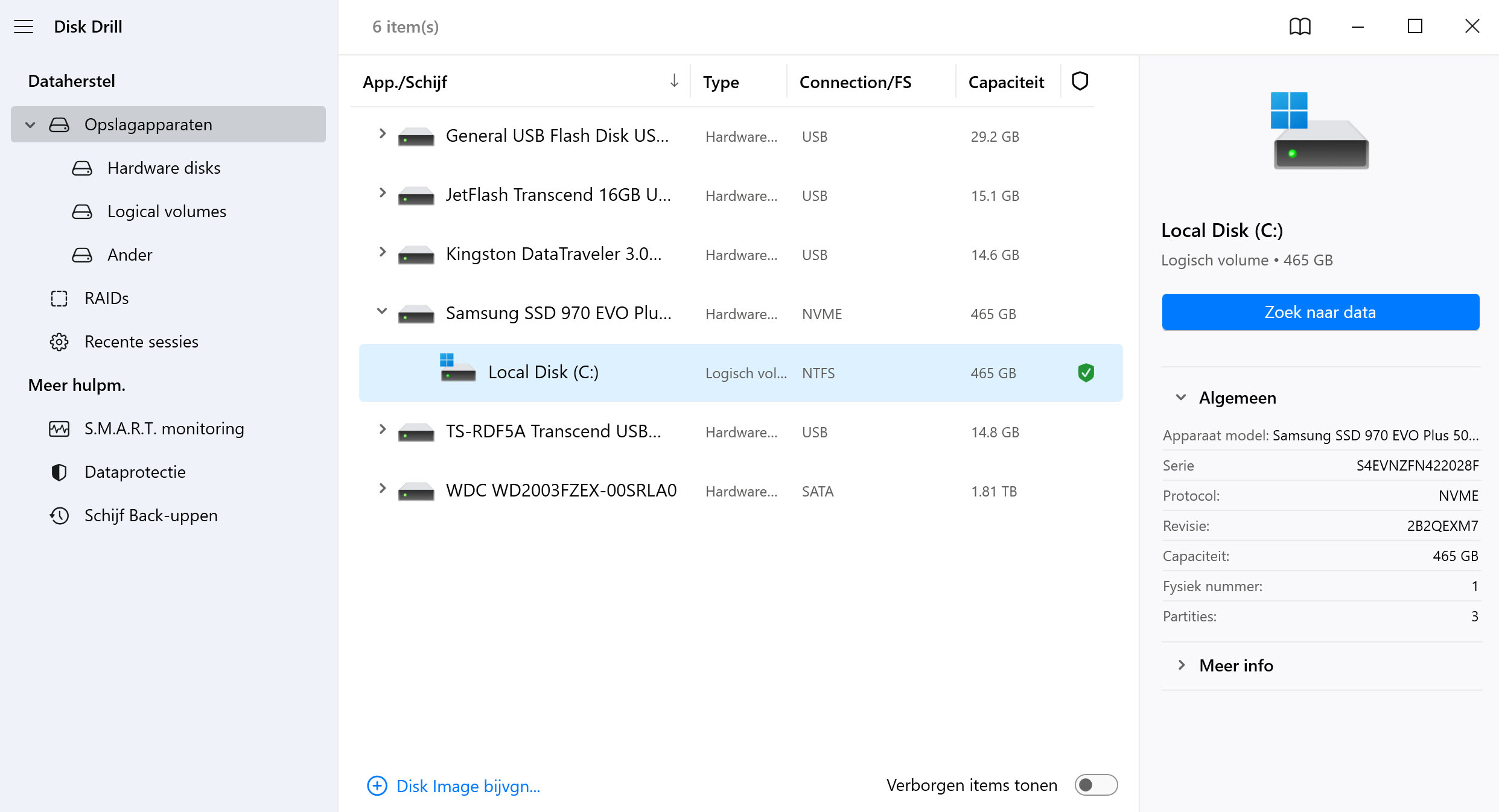Select the Local Disk (C:) row name
The width and height of the screenshot is (1499, 812).
[543, 372]
